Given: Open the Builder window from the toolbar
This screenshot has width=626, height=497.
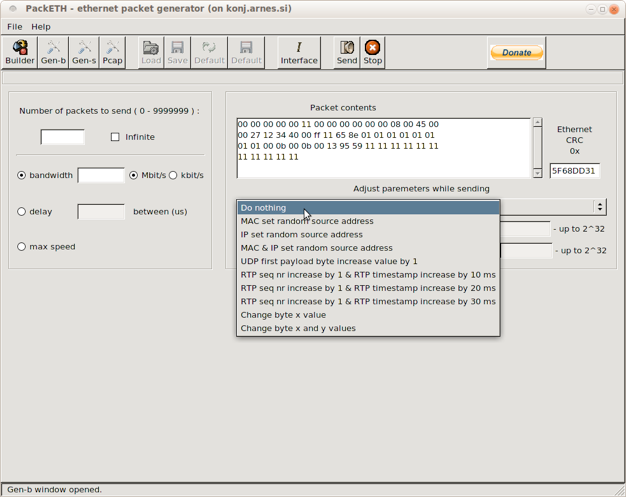Looking at the screenshot, I should pyautogui.click(x=20, y=53).
